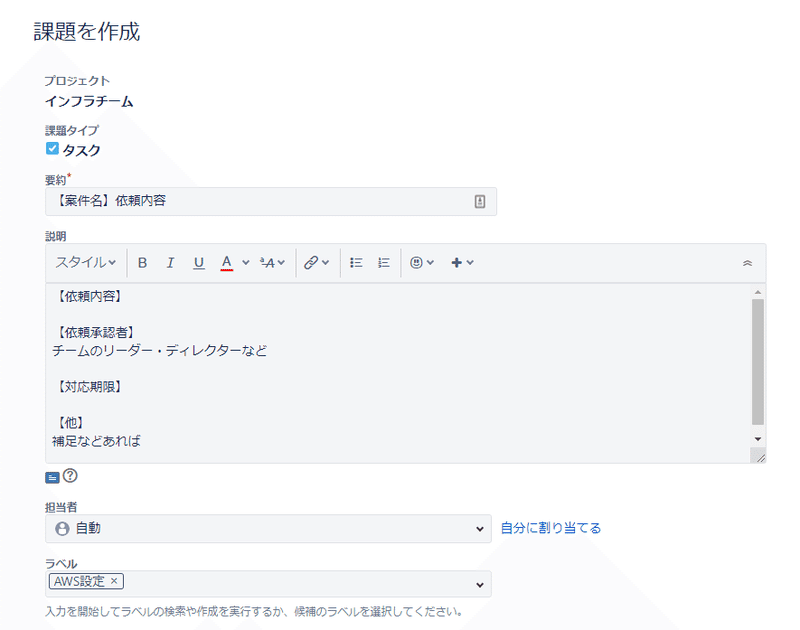Click the タスク issue type checkbox icon
The image size is (800, 630).
(52, 148)
